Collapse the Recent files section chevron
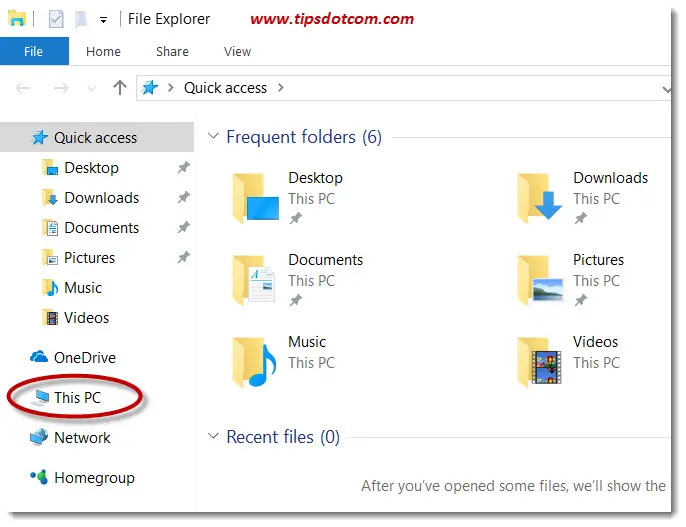 coord(213,436)
